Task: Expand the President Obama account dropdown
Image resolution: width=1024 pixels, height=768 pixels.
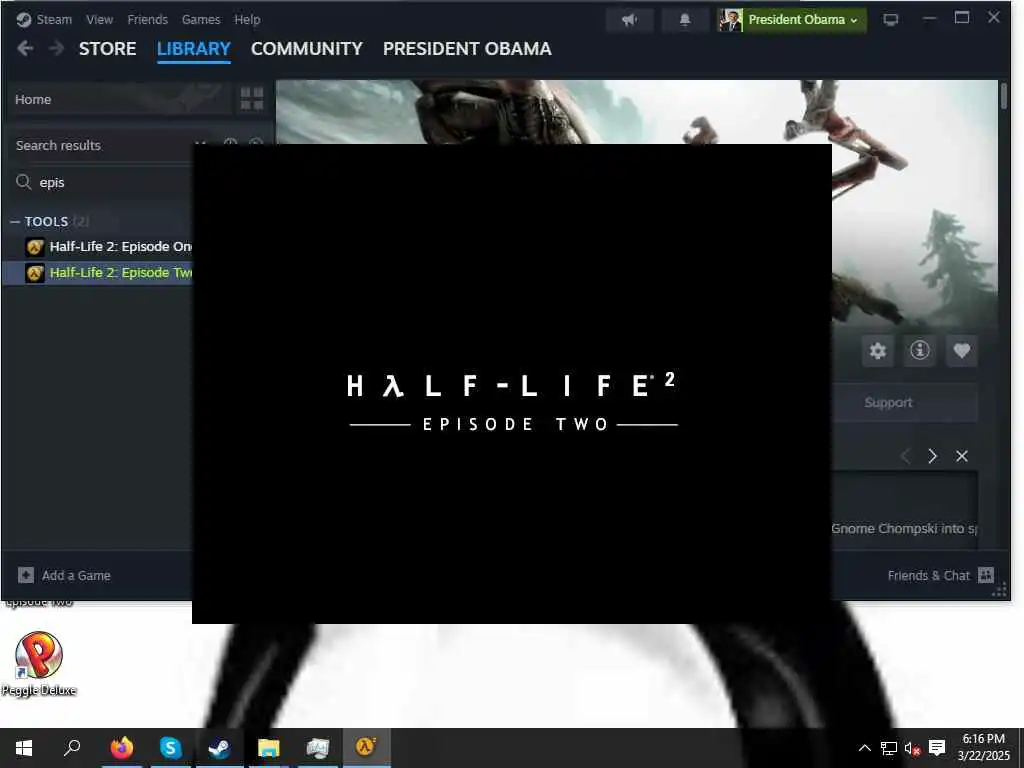Action: (803, 20)
